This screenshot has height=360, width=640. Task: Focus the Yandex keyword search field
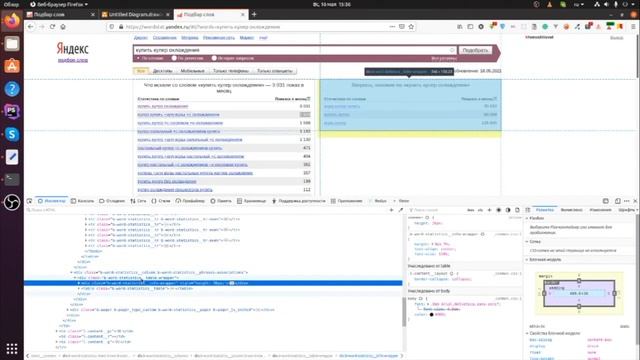click(x=295, y=50)
